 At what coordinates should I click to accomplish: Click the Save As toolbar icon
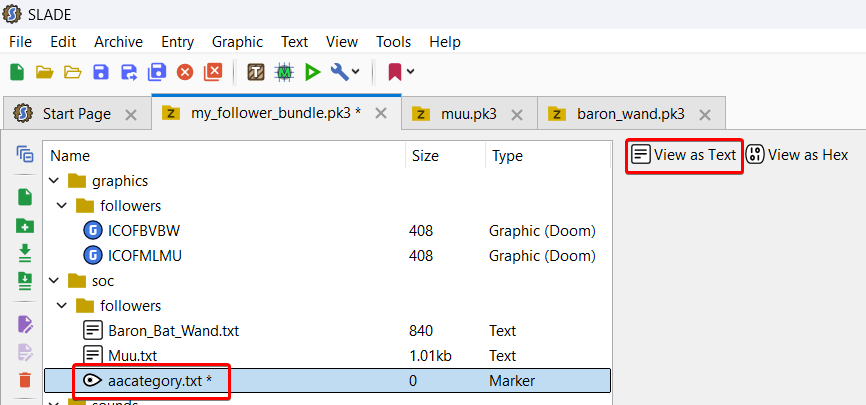[x=129, y=72]
